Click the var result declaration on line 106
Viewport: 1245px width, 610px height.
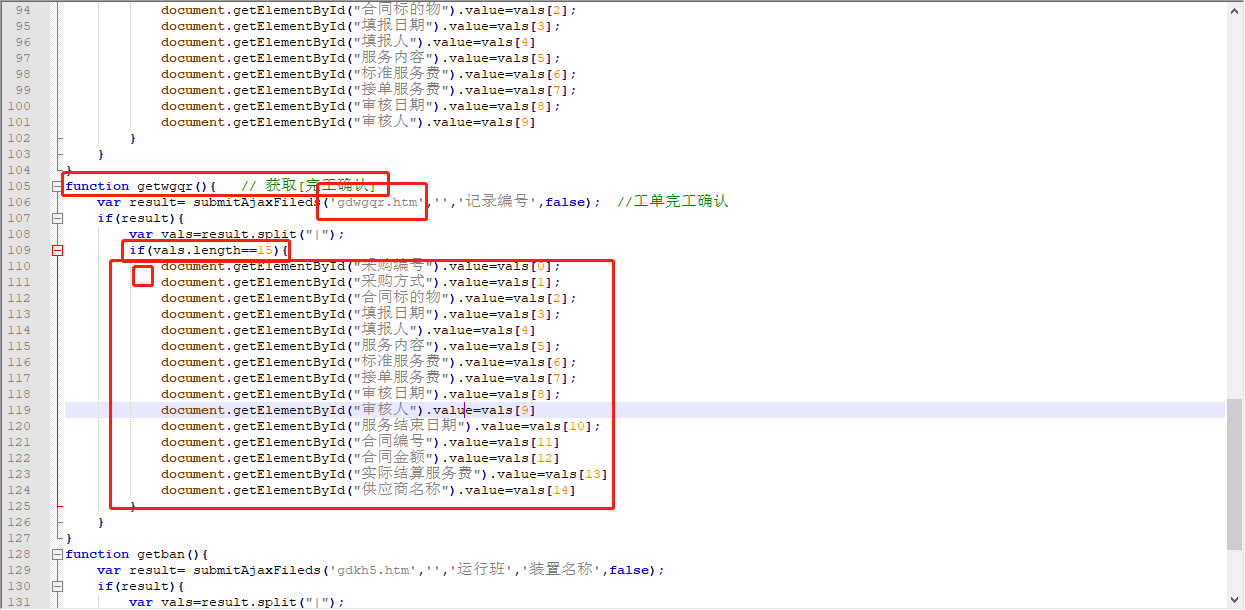tap(138, 202)
